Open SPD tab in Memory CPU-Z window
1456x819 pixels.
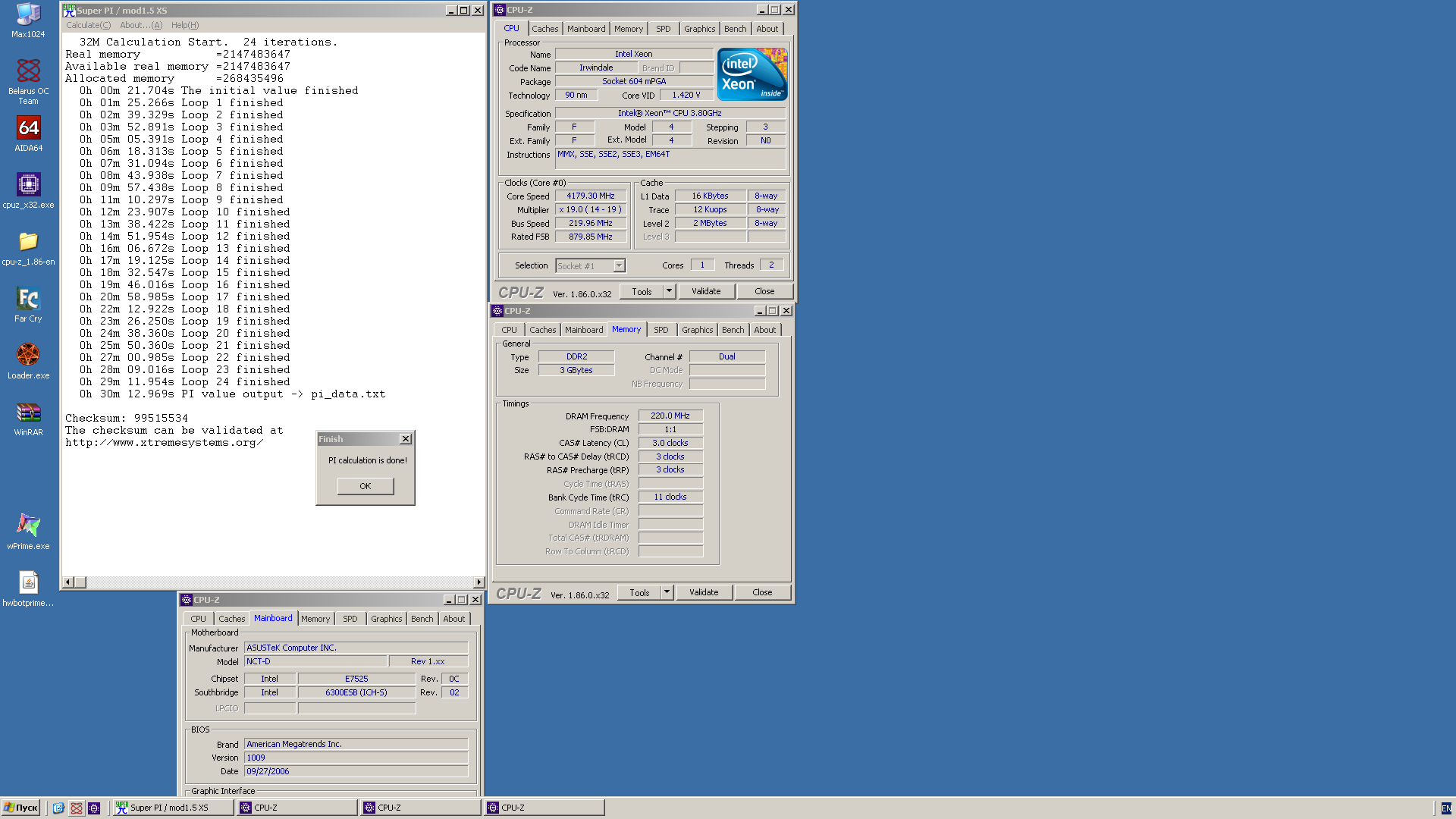tap(661, 330)
